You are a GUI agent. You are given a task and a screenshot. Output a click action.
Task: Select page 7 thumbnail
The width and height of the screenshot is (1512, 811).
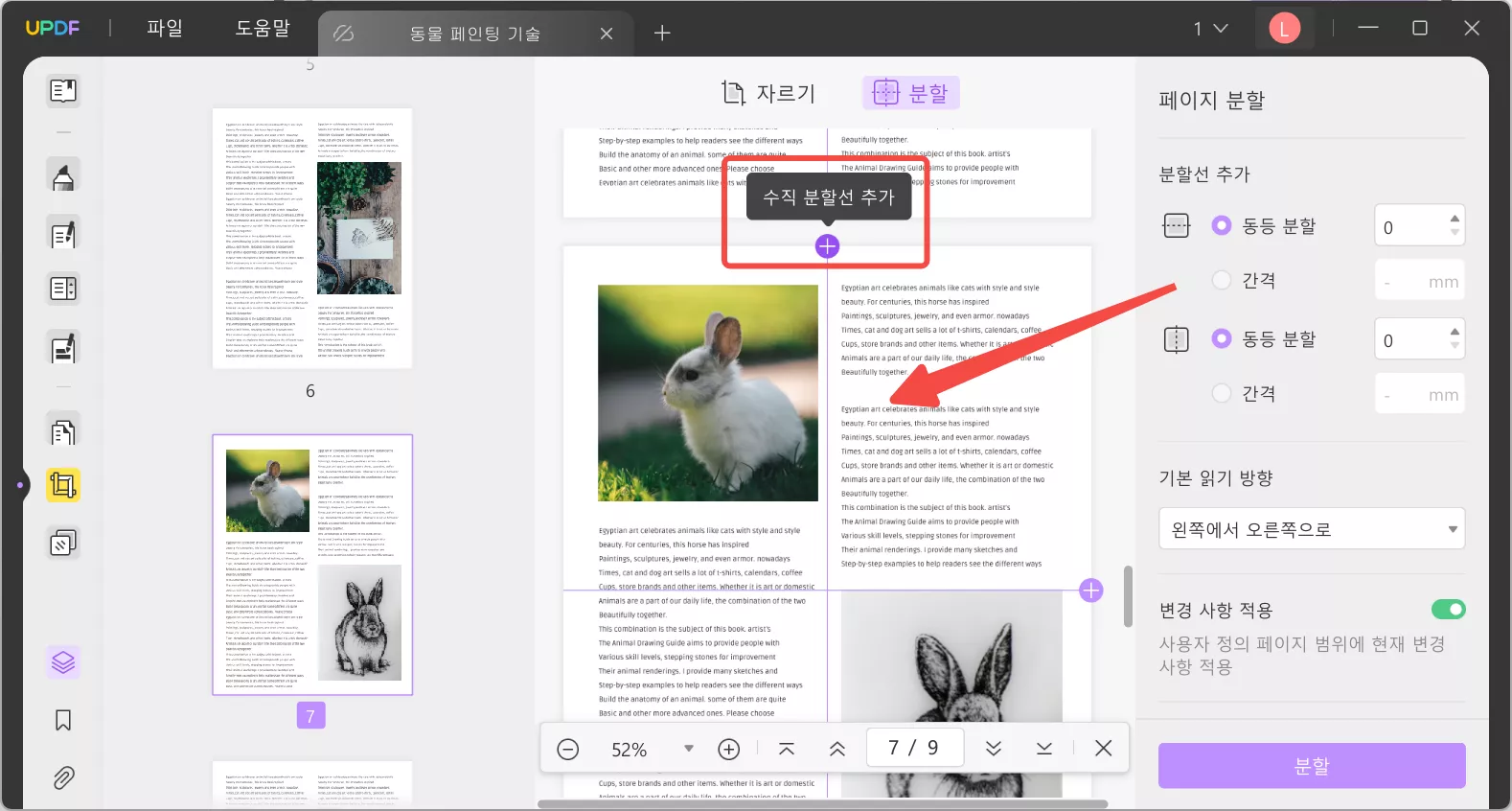(312, 565)
